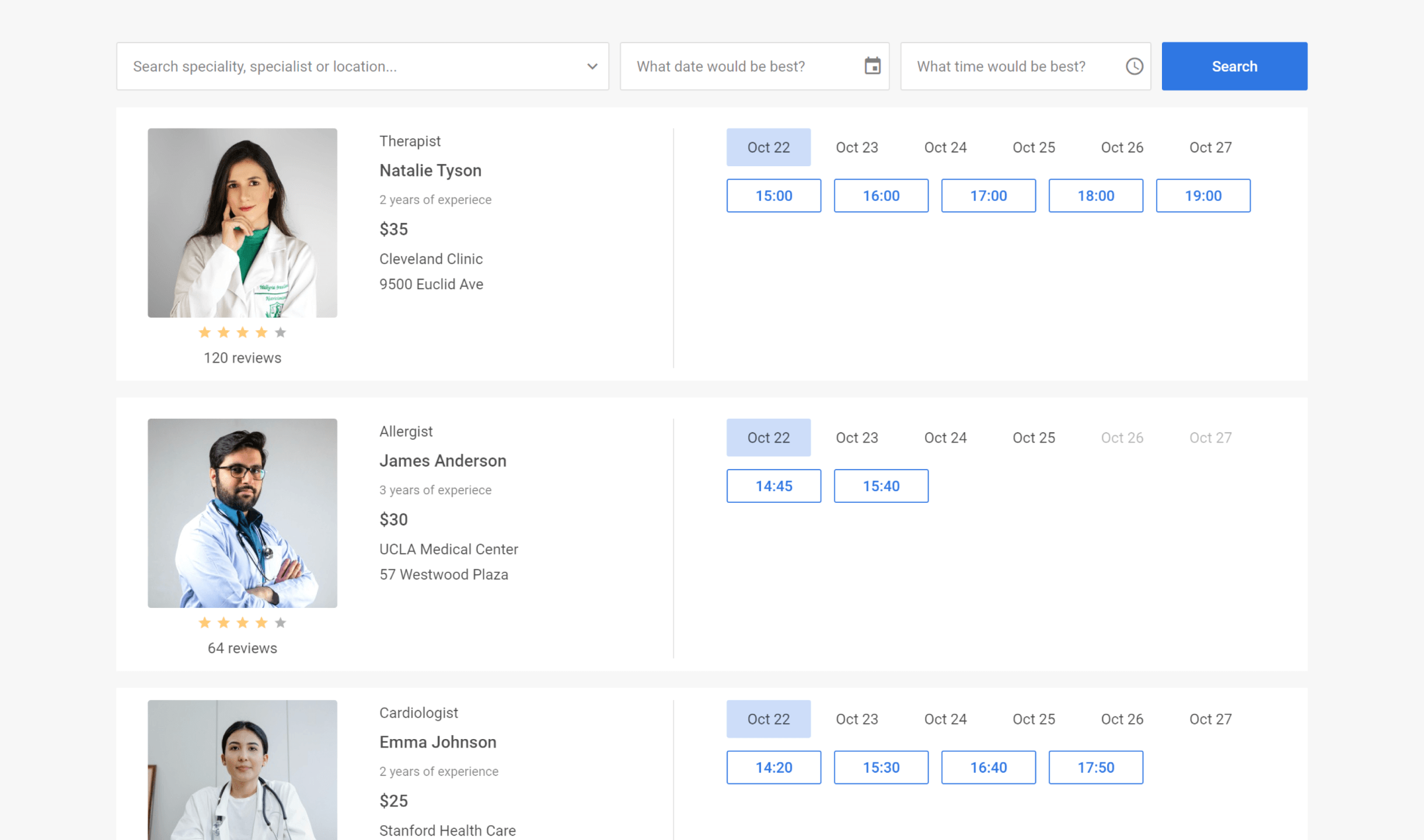Click the fourth star in James Anderson's rating
The width and height of the screenshot is (1424, 840).
(x=261, y=622)
